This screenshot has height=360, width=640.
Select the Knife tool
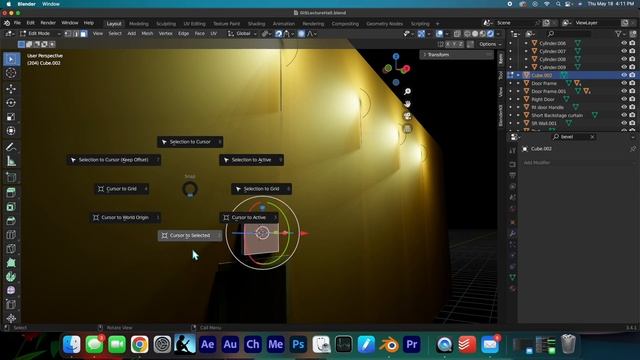[11, 249]
